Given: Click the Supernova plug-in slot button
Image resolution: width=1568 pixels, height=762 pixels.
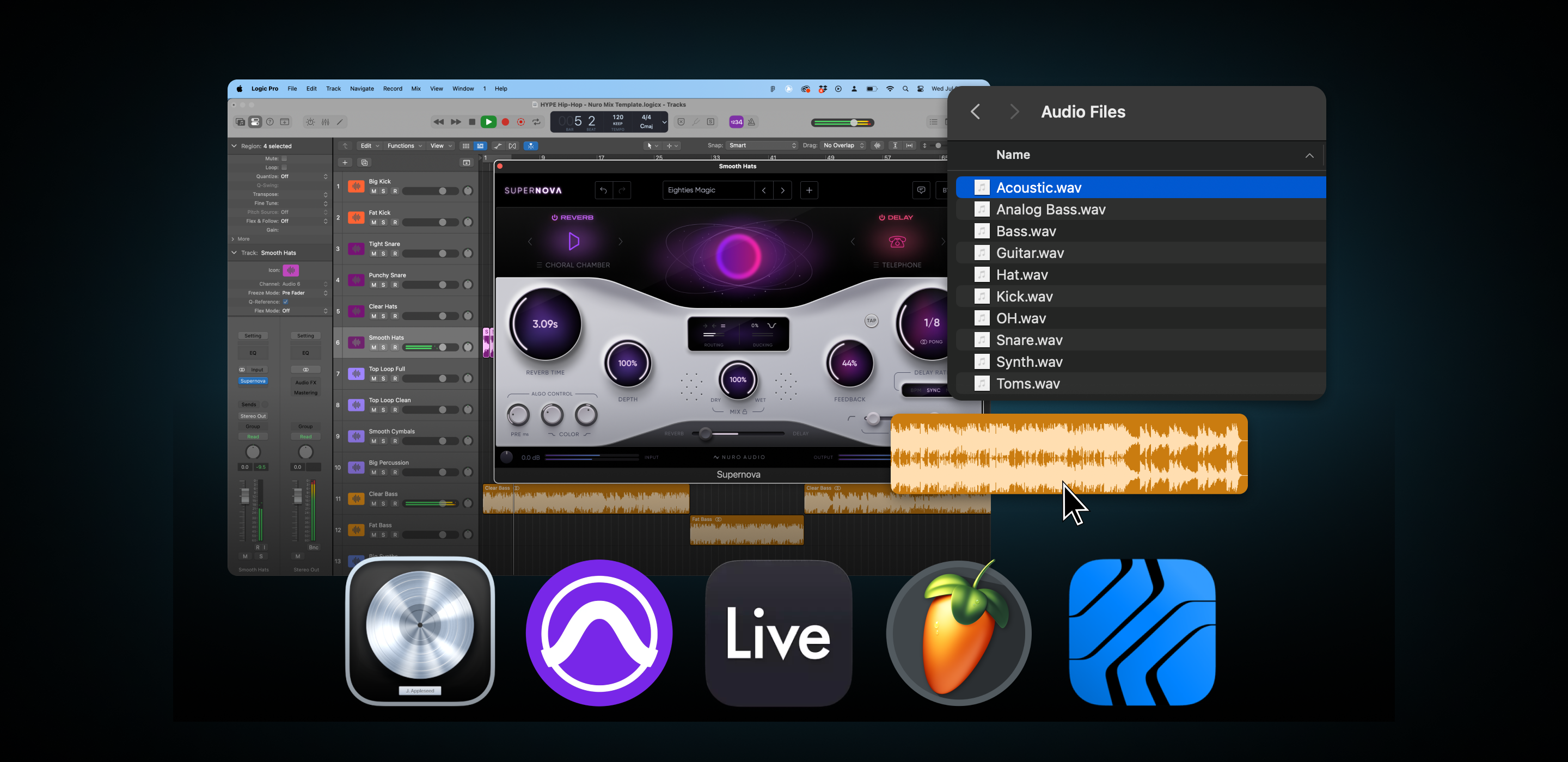Looking at the screenshot, I should tap(253, 381).
